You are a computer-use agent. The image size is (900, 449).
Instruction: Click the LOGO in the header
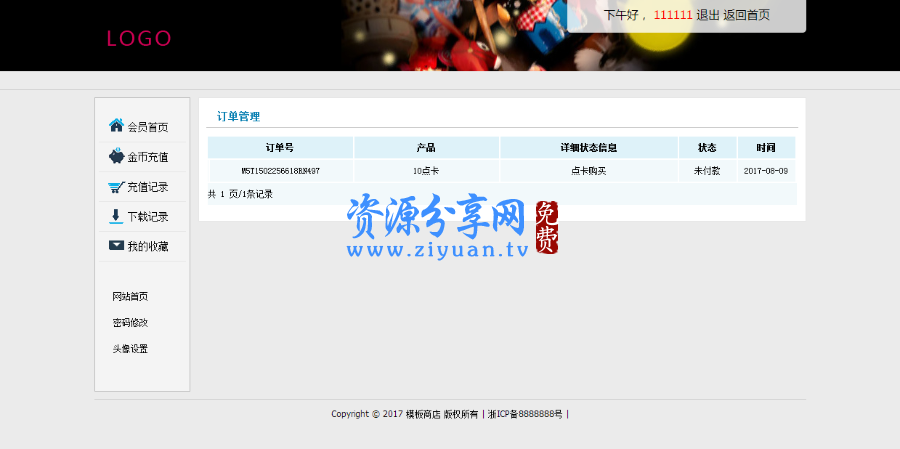pos(139,38)
